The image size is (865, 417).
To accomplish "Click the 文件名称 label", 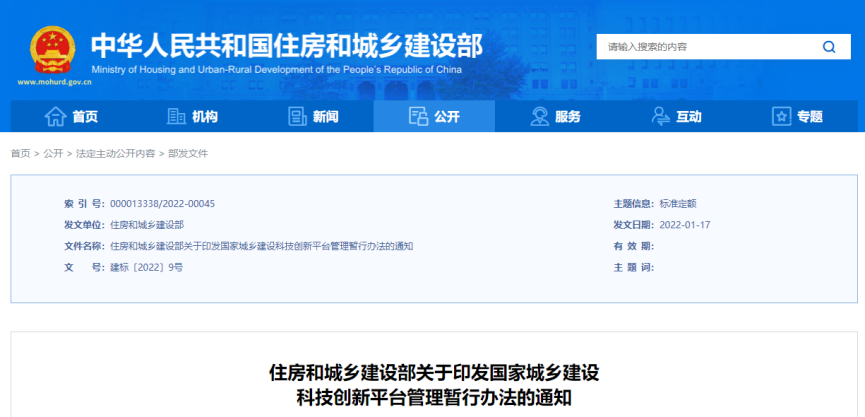I will 84,246.
